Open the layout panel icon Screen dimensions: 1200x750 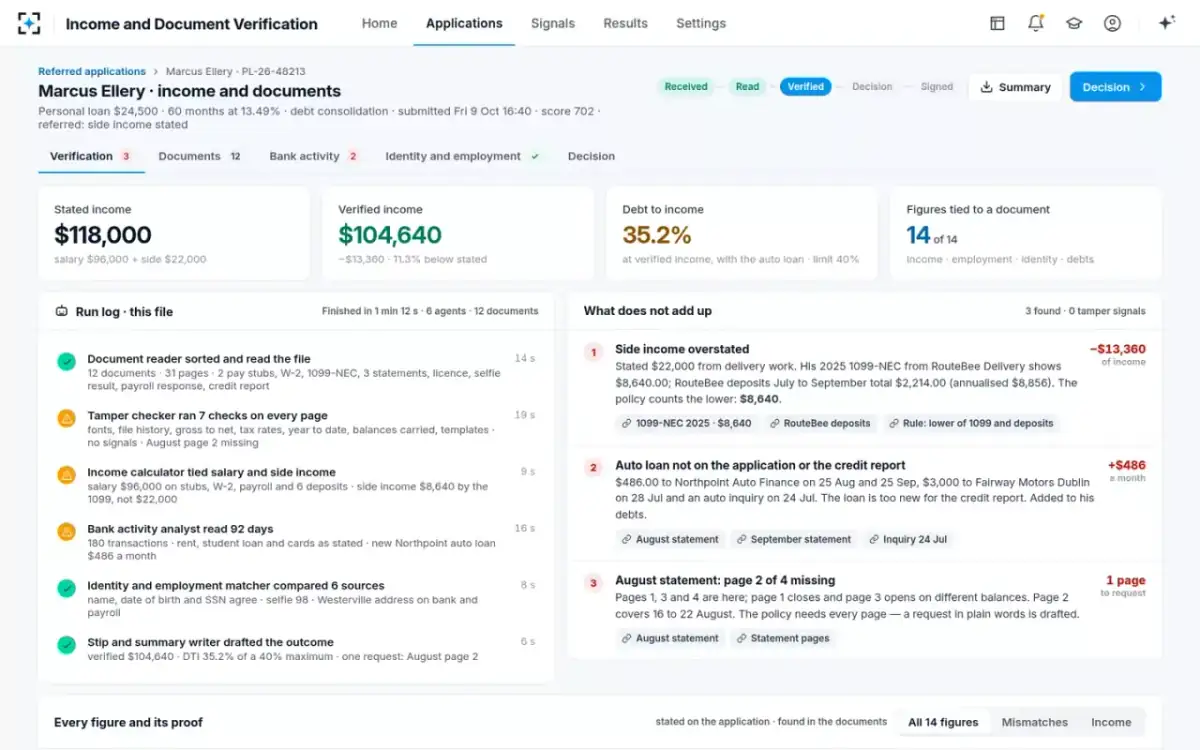pyautogui.click(x=997, y=23)
